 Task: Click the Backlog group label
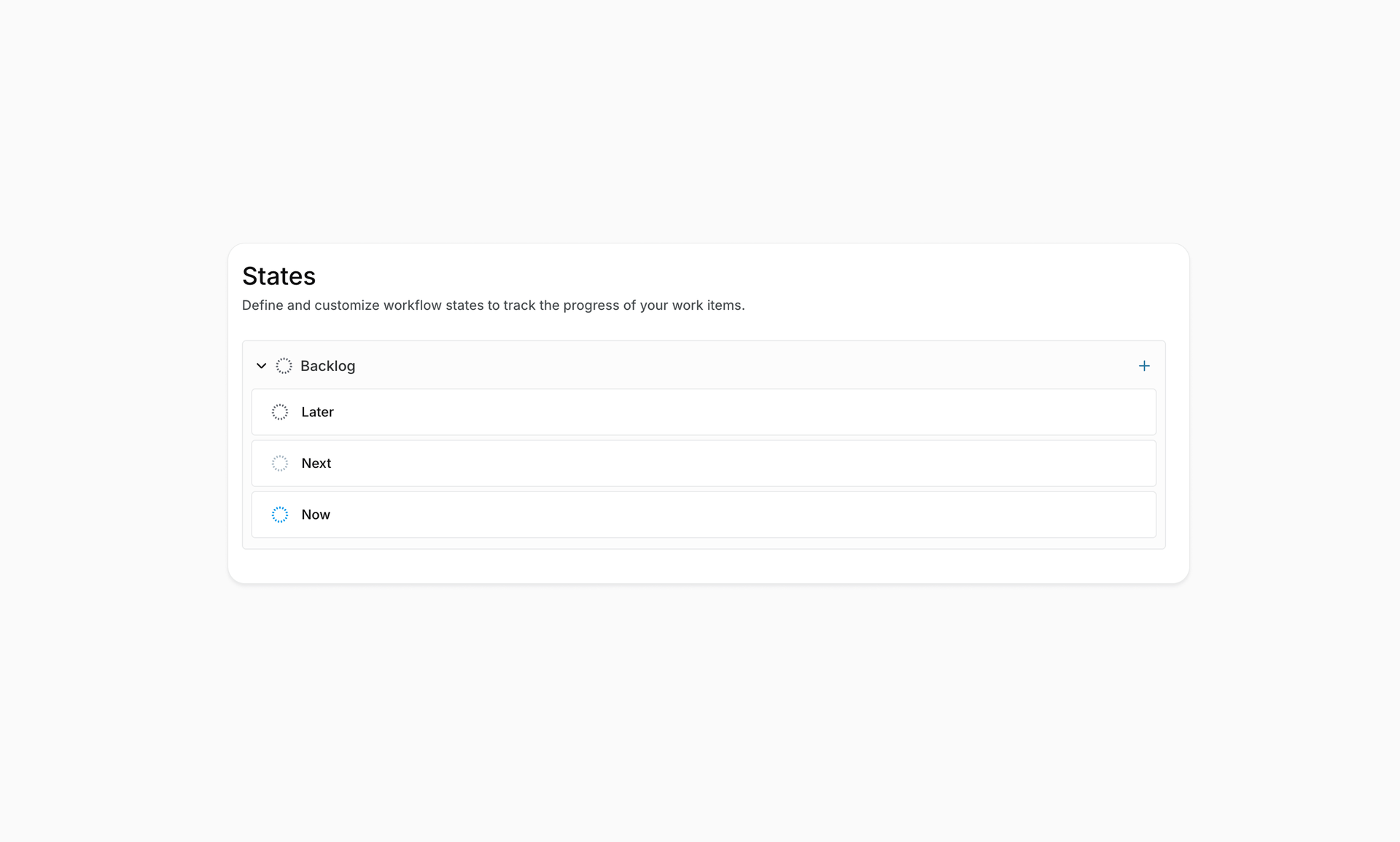coord(327,366)
